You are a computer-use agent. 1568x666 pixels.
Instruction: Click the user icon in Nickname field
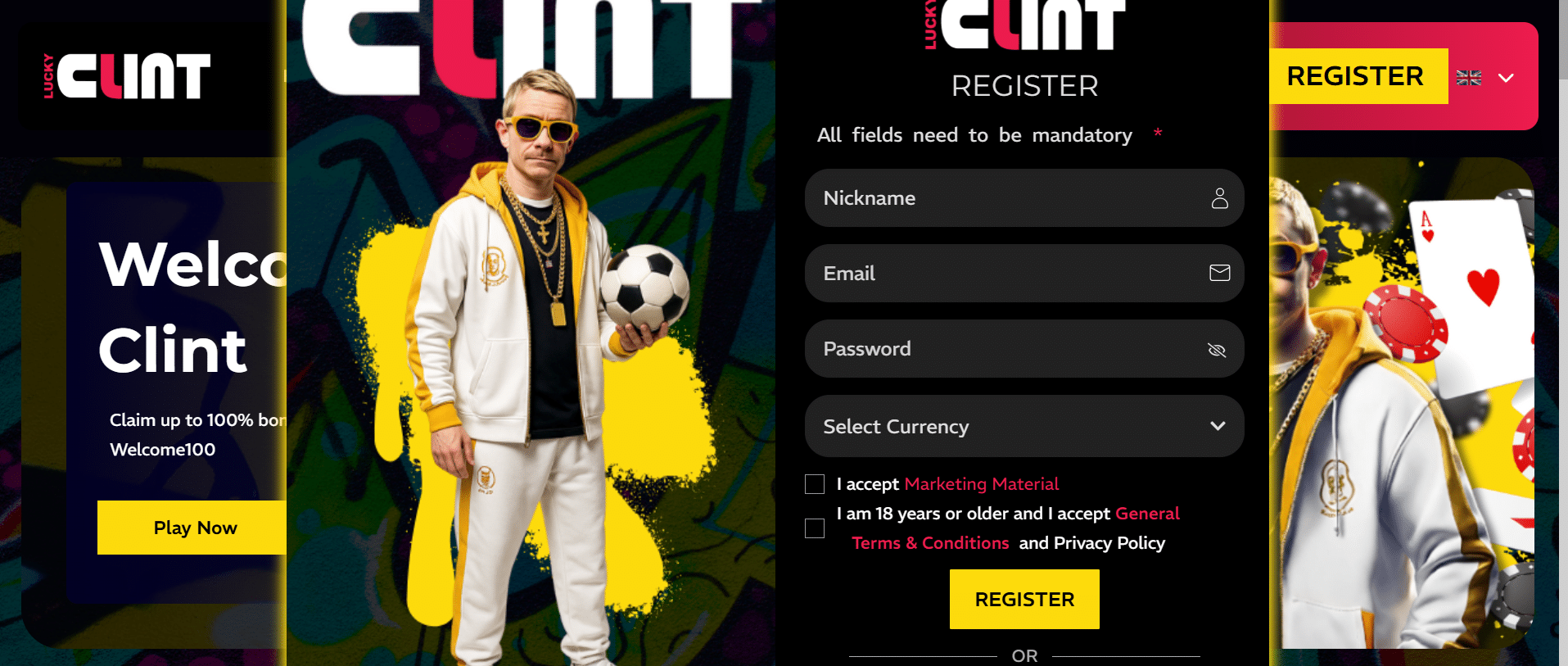click(x=1219, y=198)
